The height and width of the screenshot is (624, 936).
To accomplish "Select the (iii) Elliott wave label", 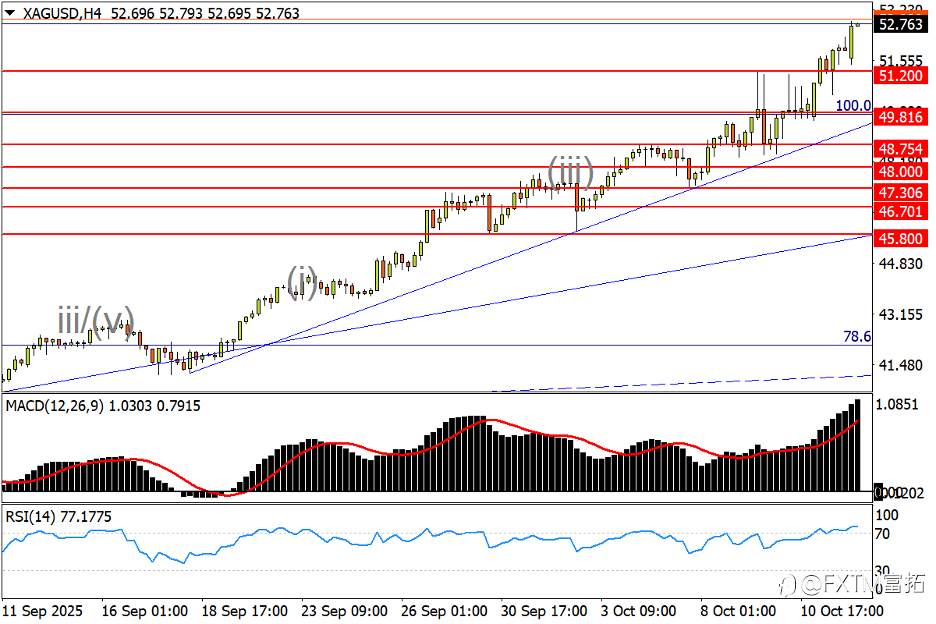I will click(571, 171).
